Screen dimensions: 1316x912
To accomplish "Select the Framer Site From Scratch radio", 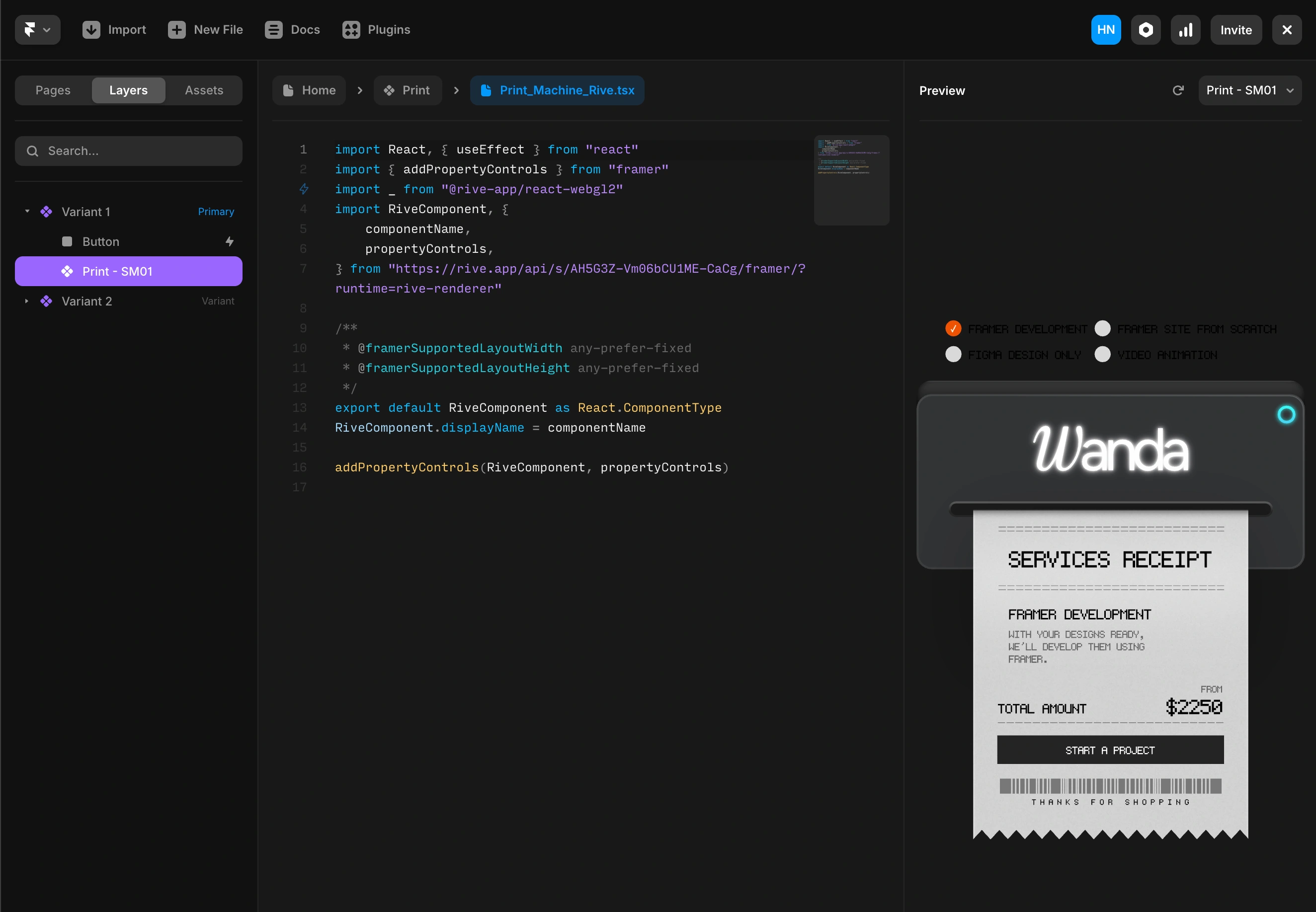I will pos(1102,328).
